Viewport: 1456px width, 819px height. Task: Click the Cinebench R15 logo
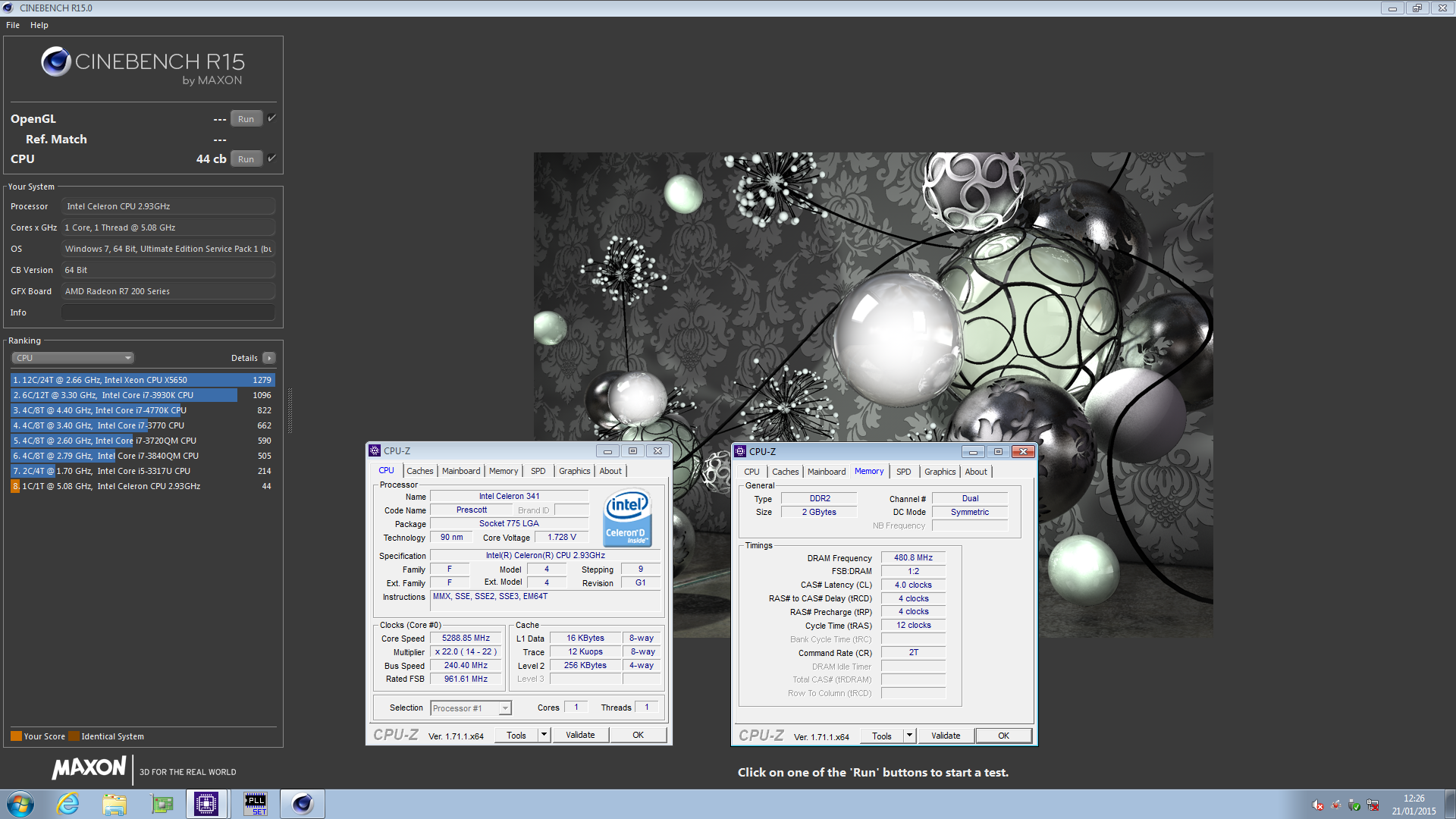[x=143, y=67]
